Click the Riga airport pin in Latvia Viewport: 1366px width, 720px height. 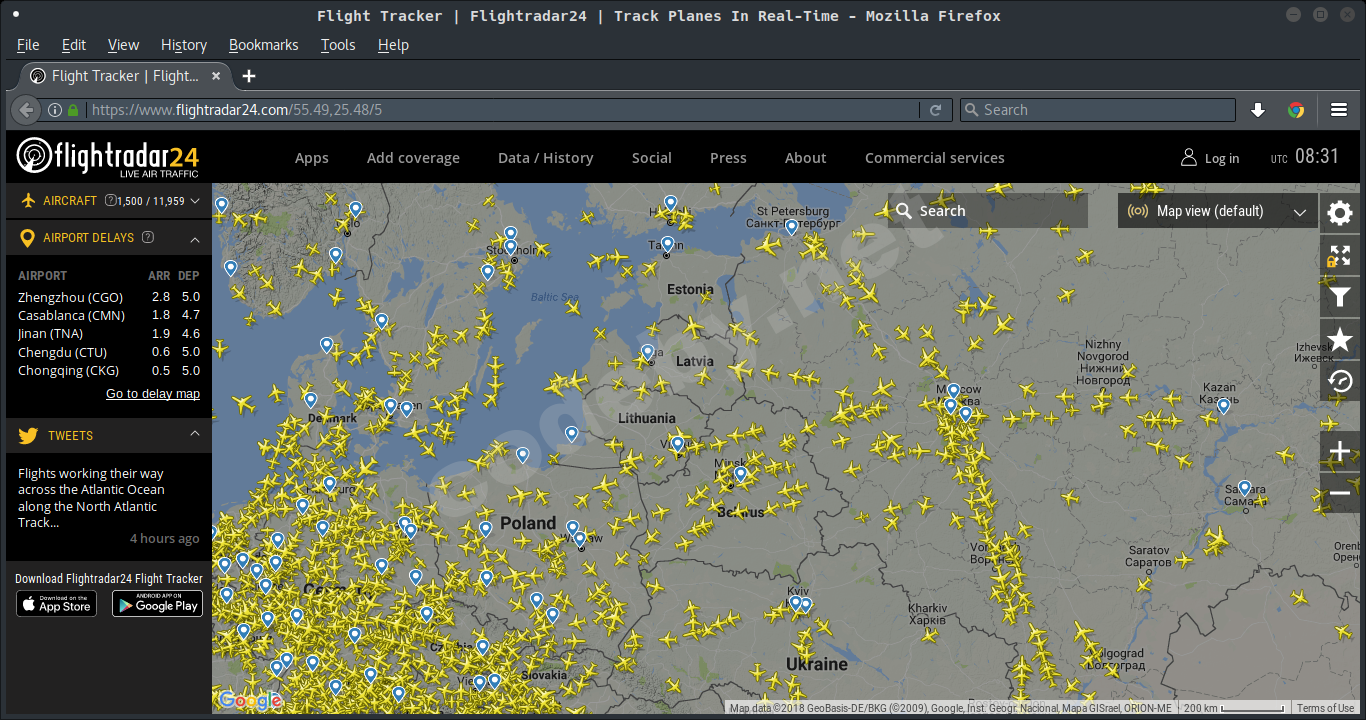[x=648, y=352]
